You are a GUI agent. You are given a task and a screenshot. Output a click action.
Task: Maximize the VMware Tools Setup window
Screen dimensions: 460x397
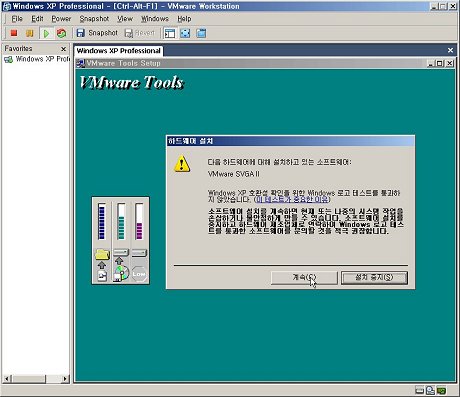(440, 63)
